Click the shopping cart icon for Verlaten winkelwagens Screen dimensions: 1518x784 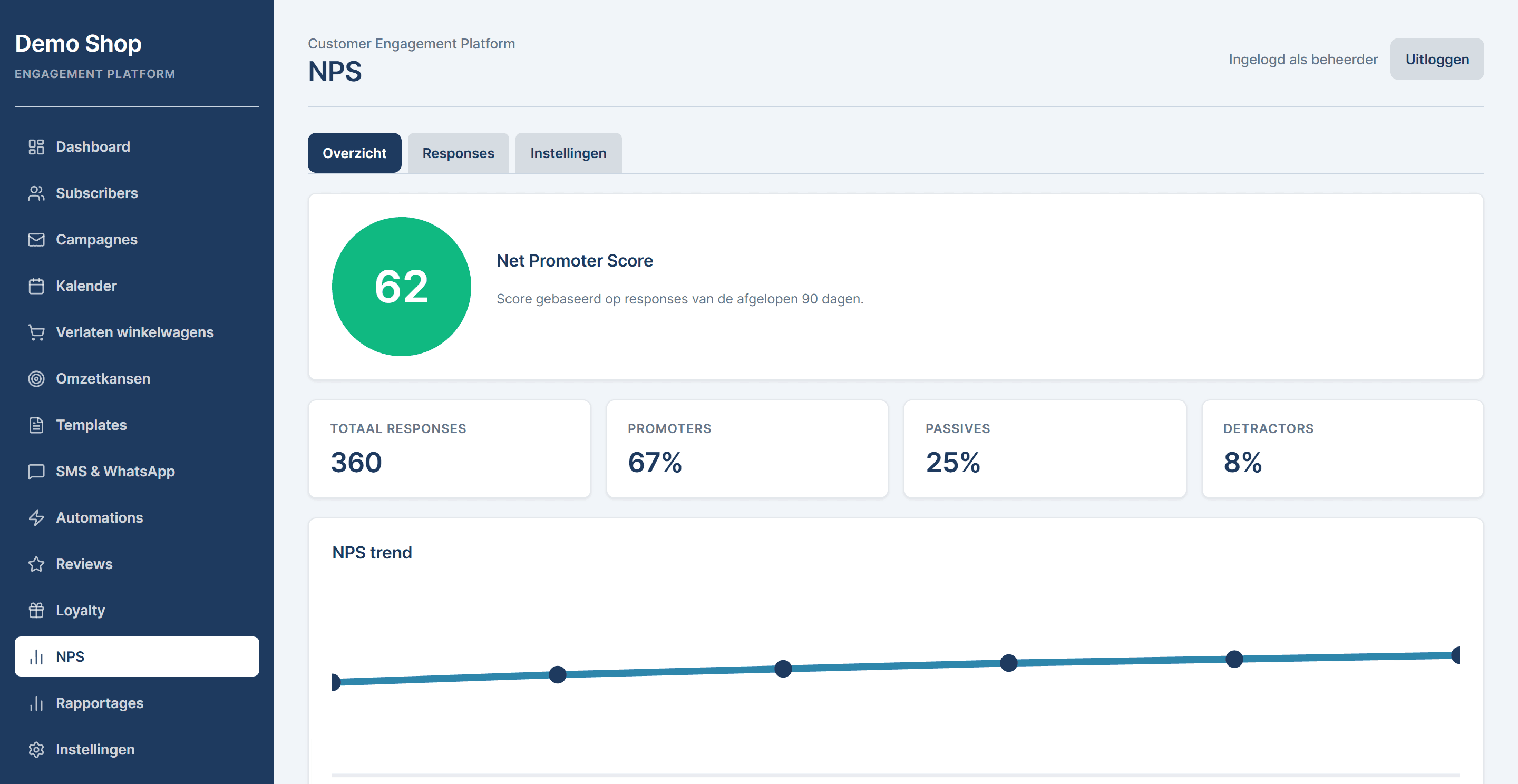(x=36, y=332)
